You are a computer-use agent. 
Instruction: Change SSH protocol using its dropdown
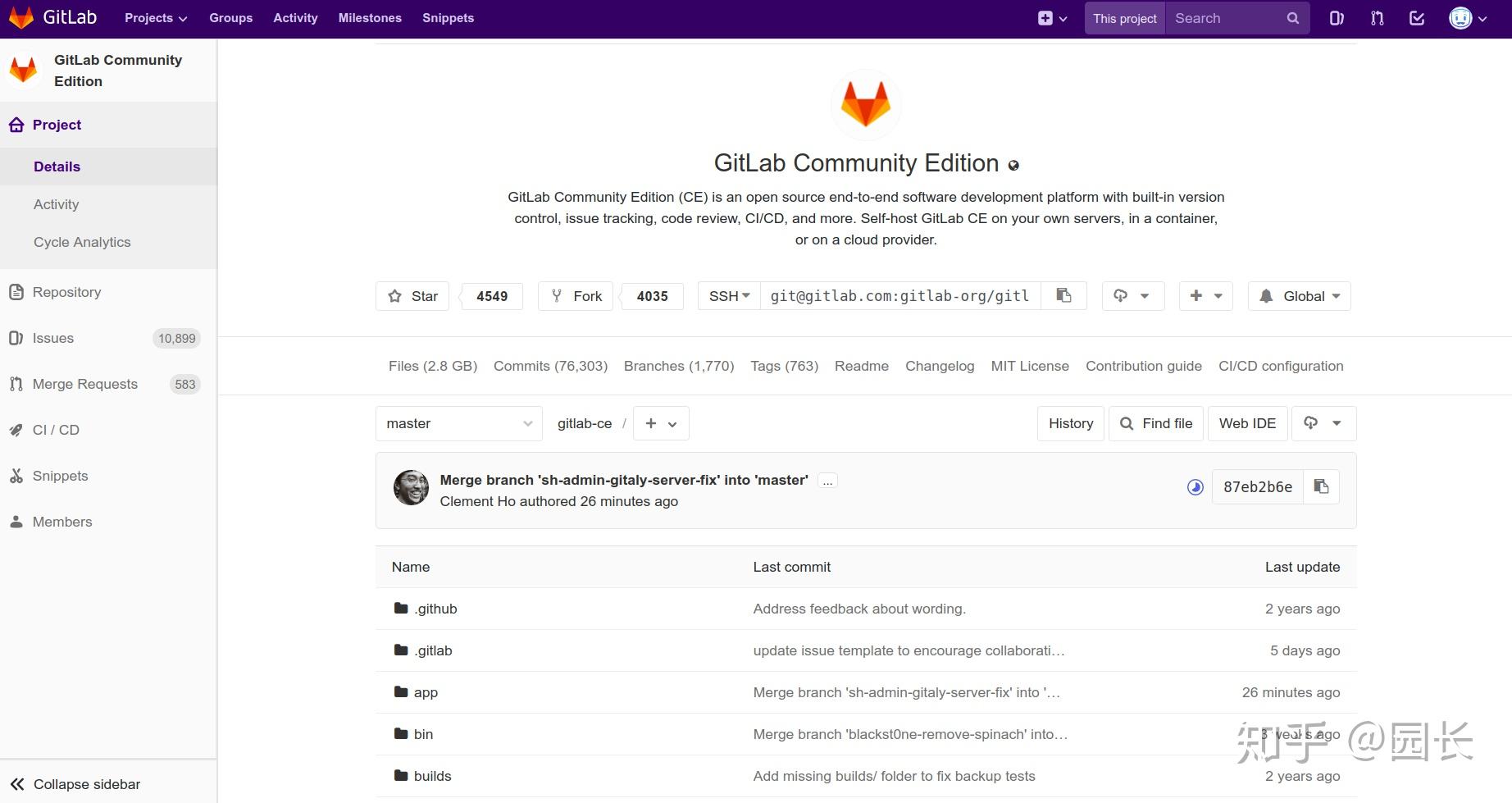click(x=727, y=295)
